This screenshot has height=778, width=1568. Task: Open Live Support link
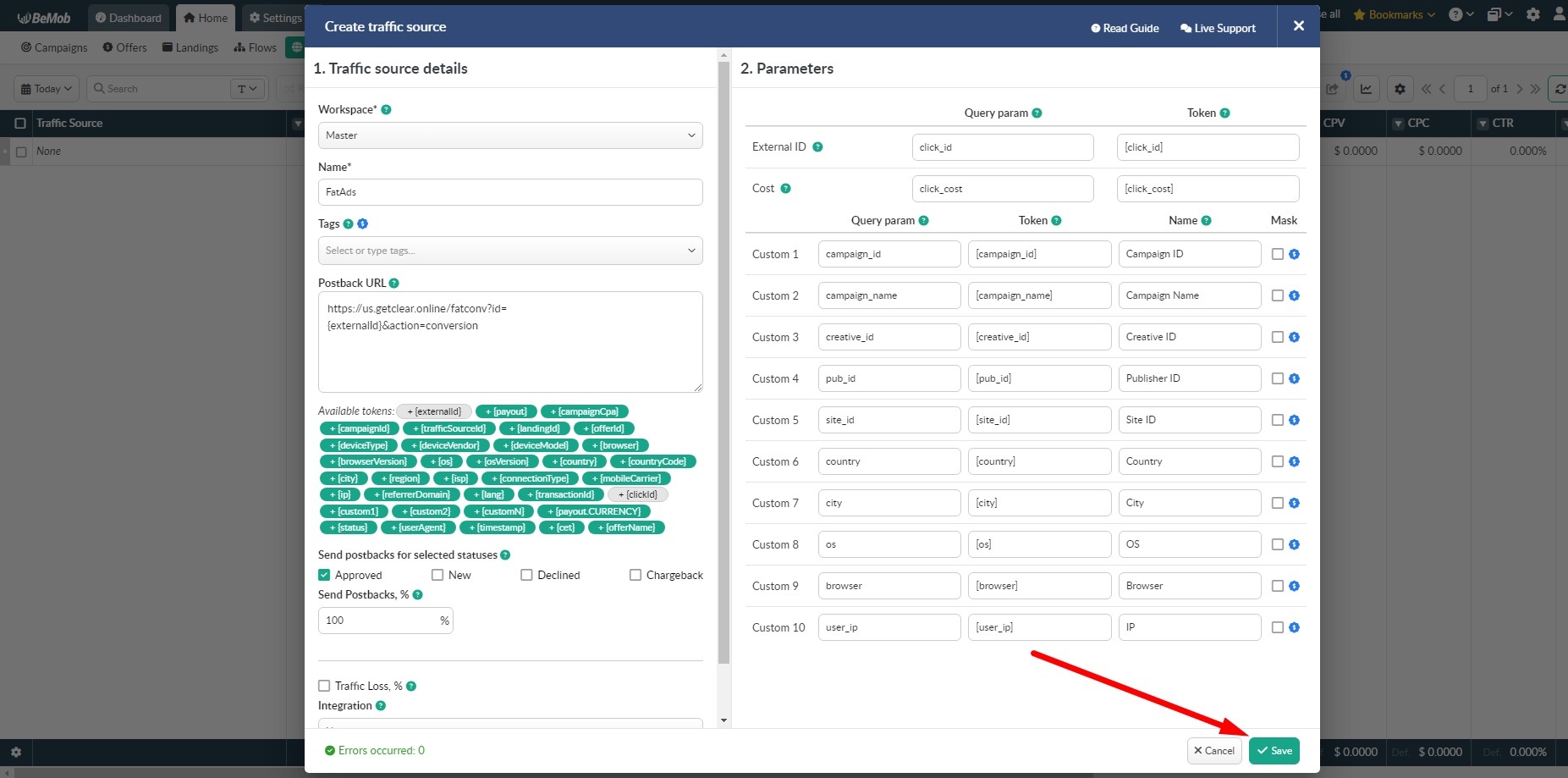coord(1218,28)
